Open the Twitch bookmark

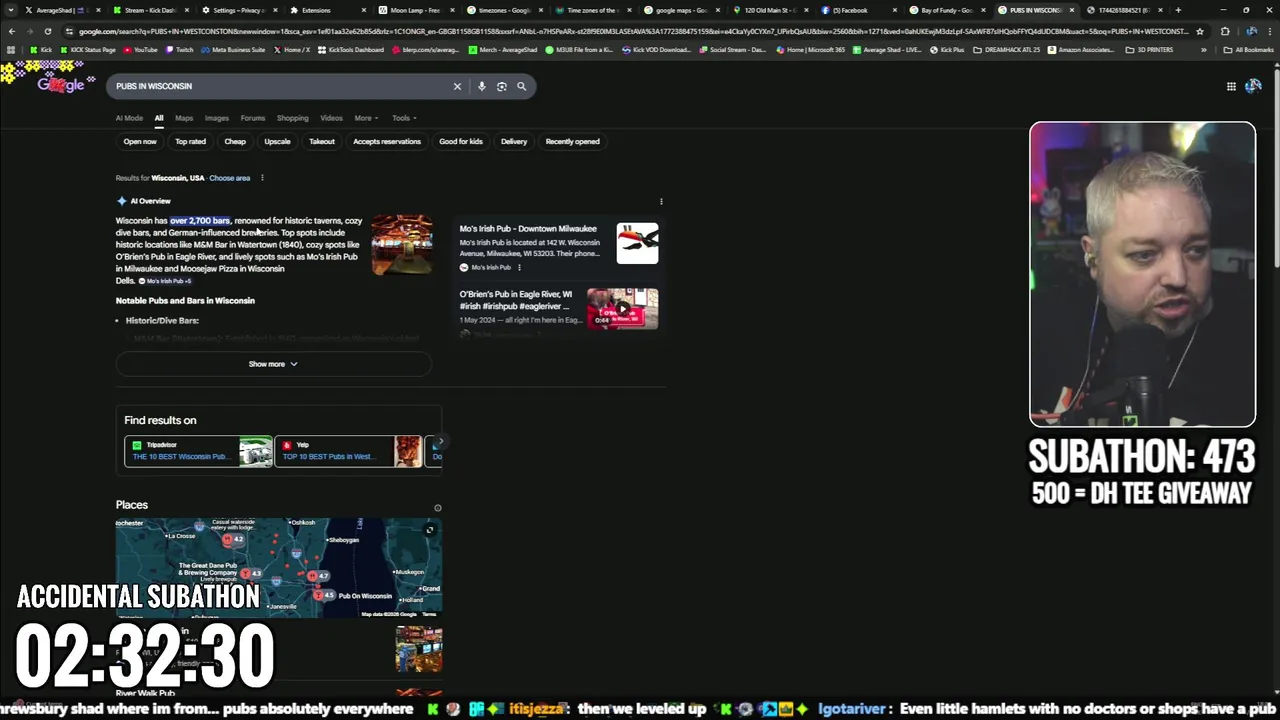point(179,49)
